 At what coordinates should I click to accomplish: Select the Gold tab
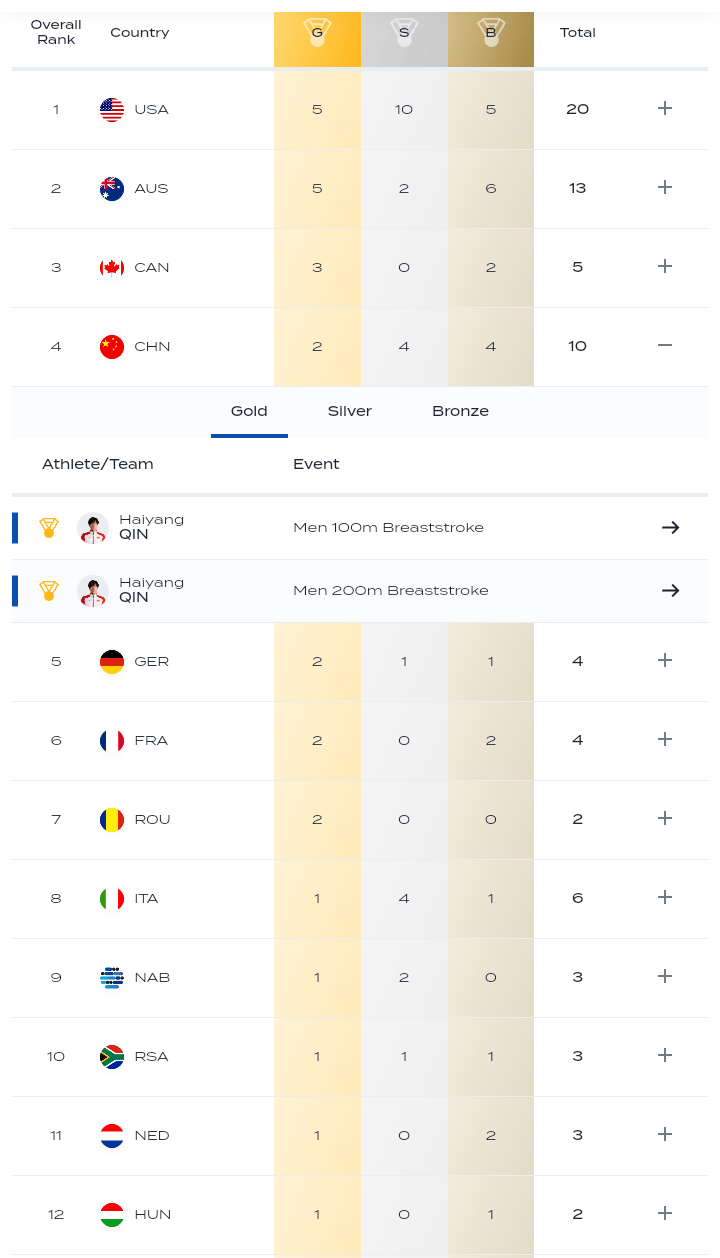(x=249, y=411)
